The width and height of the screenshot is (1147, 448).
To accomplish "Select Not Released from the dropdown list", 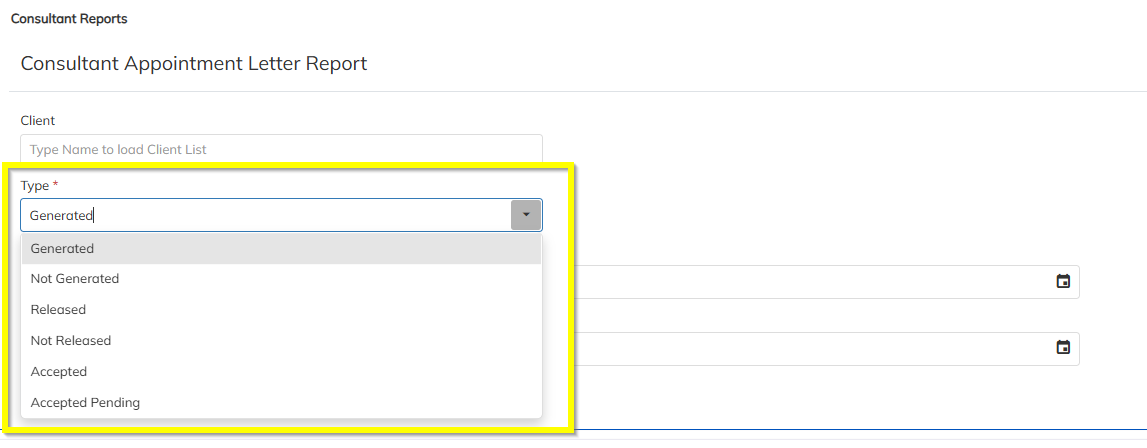I will [x=71, y=341].
